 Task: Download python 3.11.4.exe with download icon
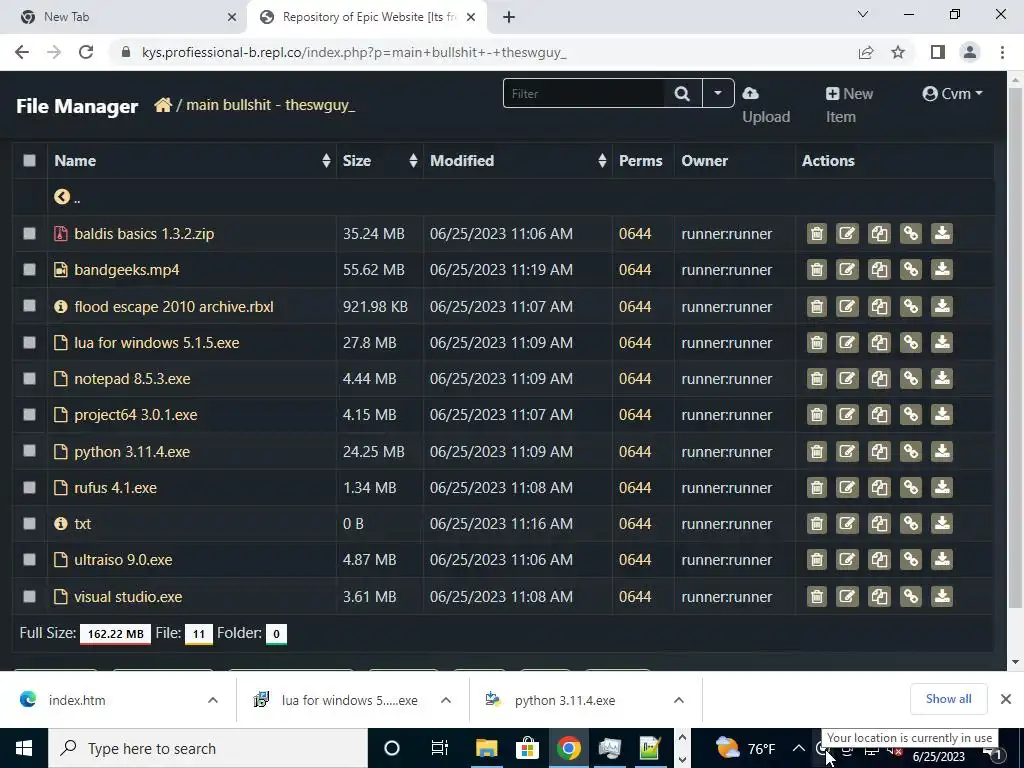[x=942, y=451]
